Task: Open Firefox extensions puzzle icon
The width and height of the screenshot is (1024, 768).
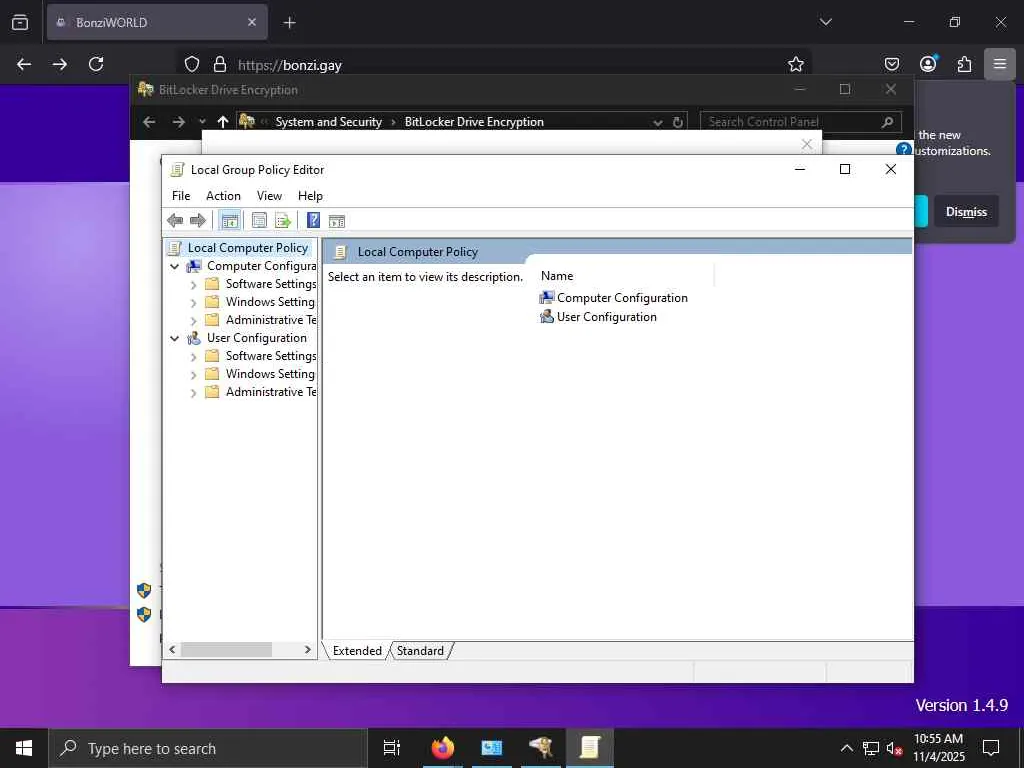Action: tap(964, 64)
